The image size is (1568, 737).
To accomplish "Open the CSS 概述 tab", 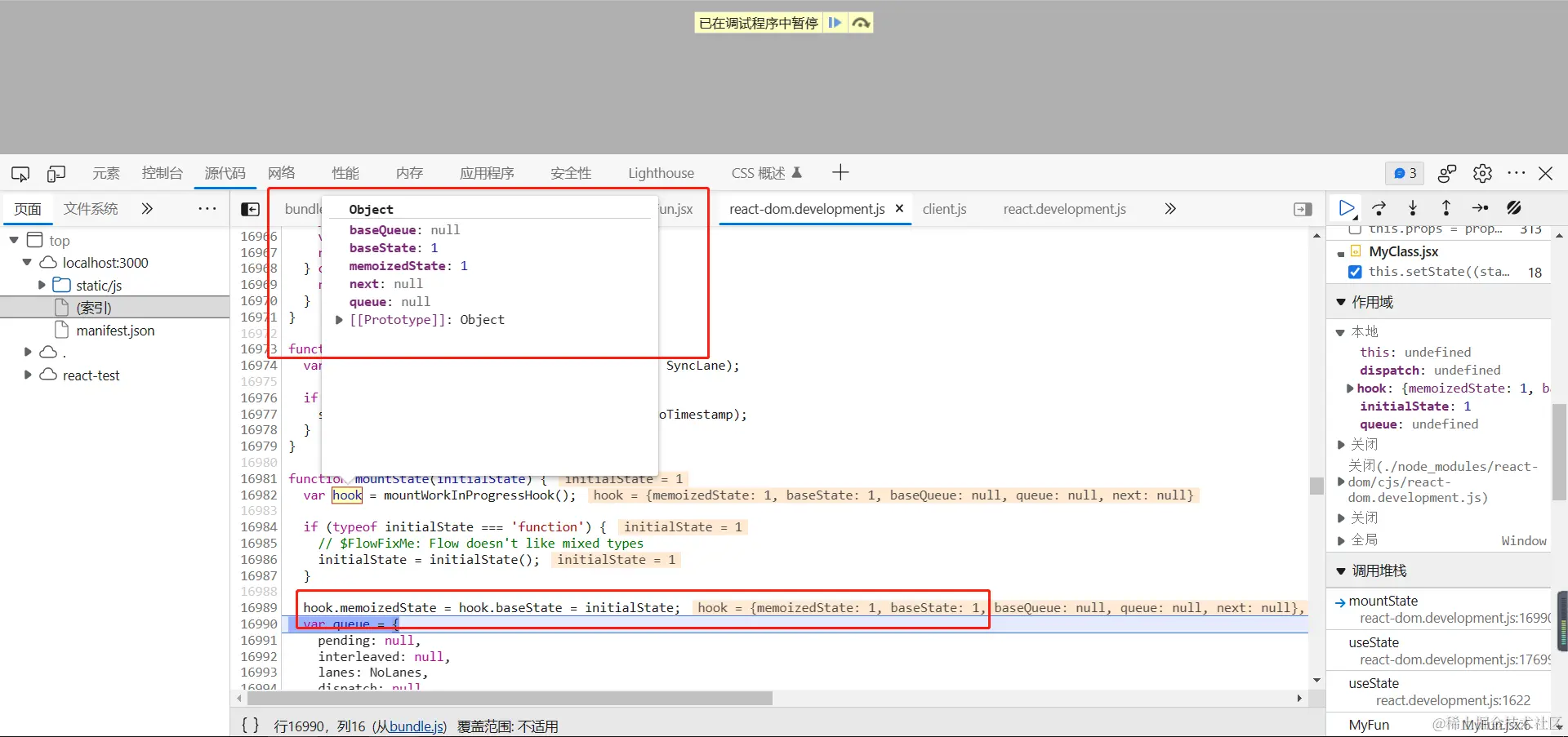I will [x=766, y=173].
